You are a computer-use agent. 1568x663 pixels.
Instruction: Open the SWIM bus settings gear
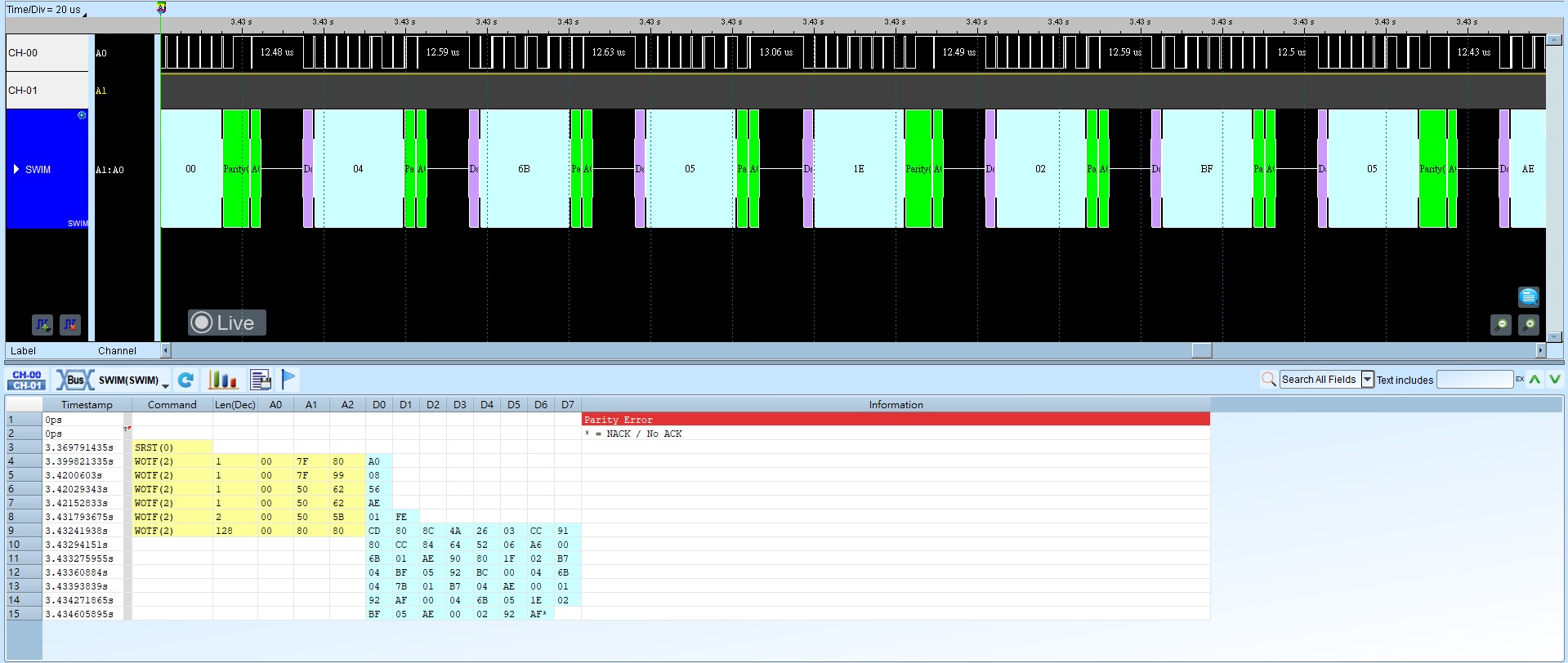pyautogui.click(x=82, y=115)
